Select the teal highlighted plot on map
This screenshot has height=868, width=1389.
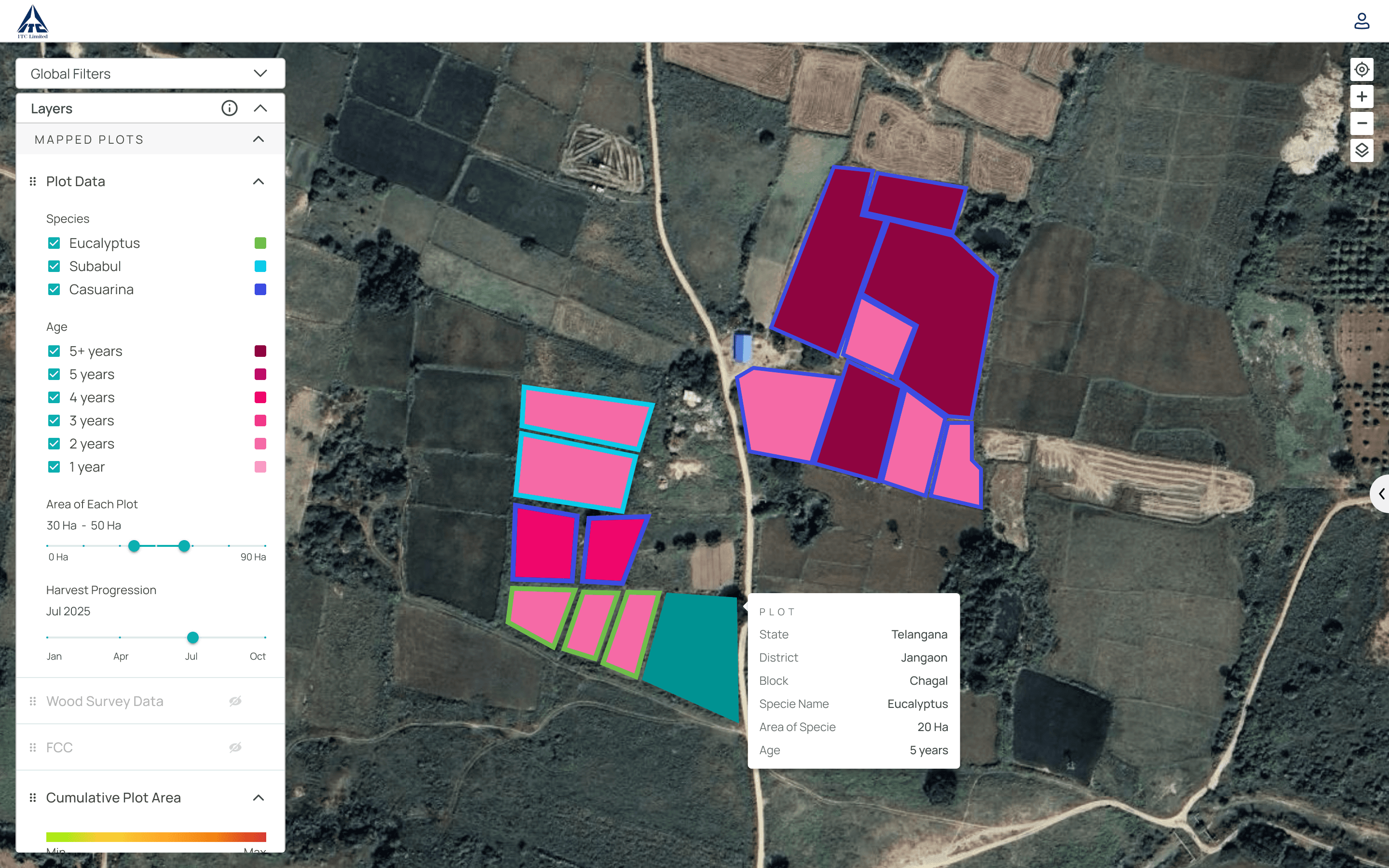[x=697, y=649]
